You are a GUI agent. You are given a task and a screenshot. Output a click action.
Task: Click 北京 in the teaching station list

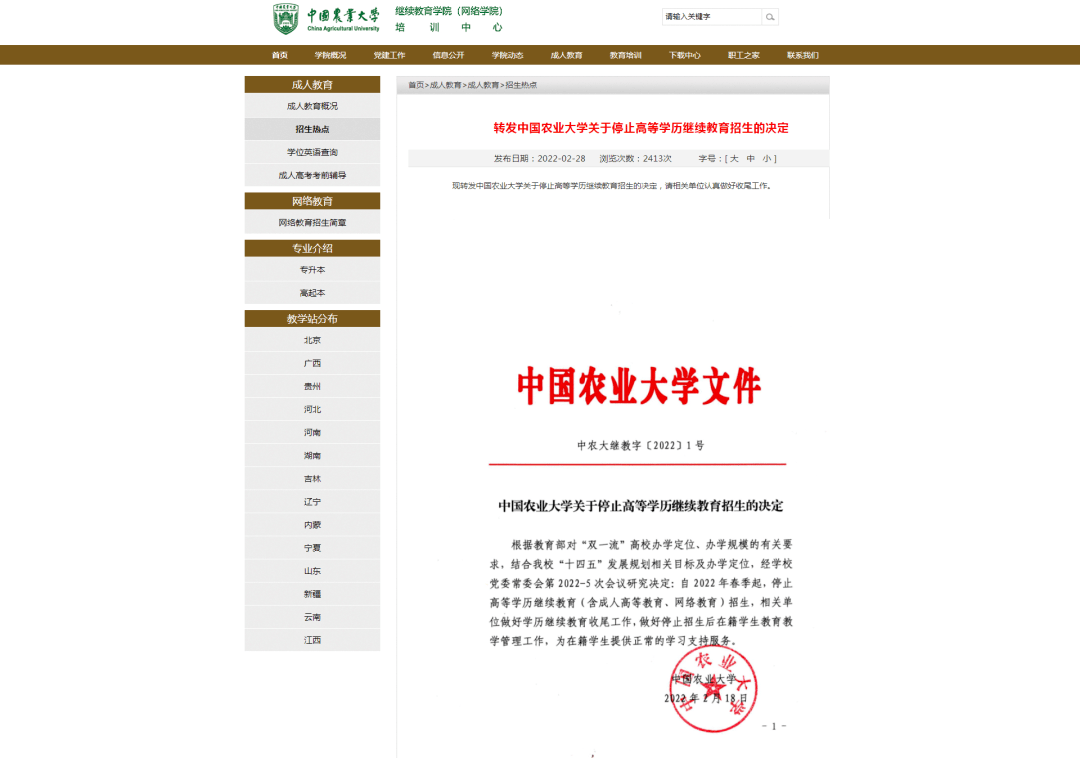[312, 340]
